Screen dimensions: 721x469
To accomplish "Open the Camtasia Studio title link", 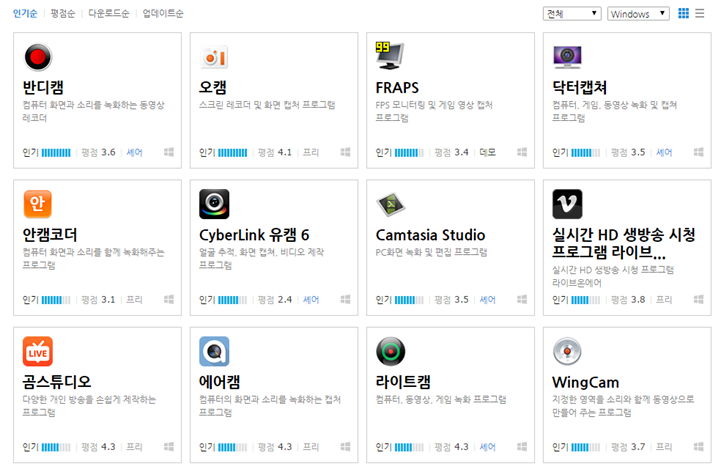I will pyautogui.click(x=430, y=235).
